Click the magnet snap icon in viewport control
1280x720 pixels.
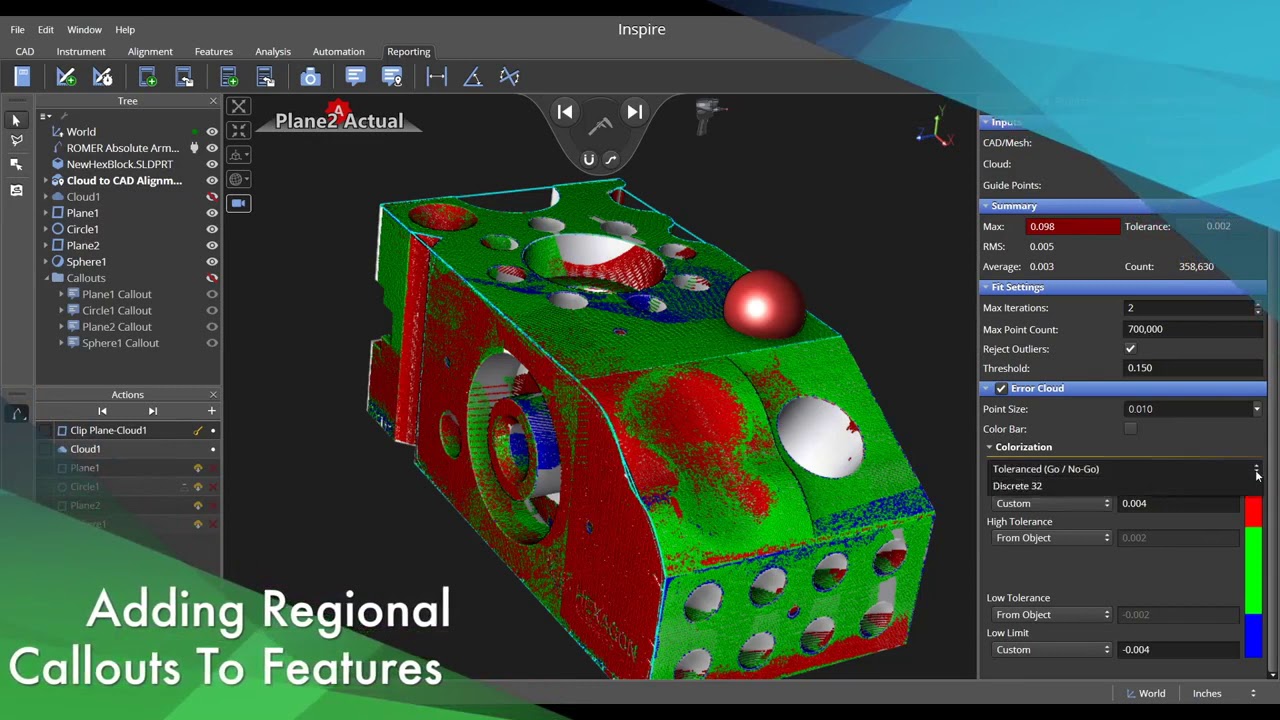[589, 159]
